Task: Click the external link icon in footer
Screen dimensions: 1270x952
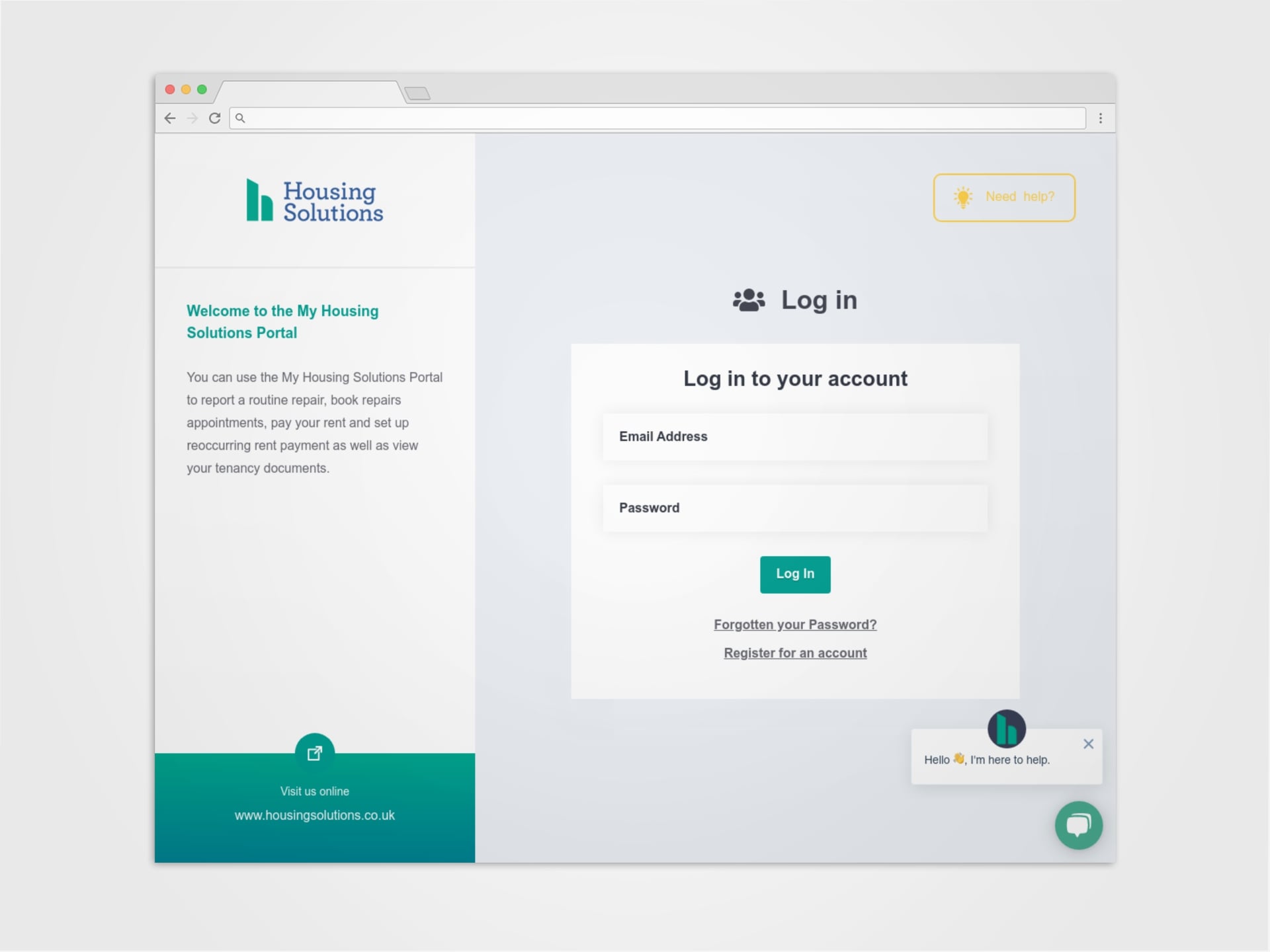Action: coord(315,753)
